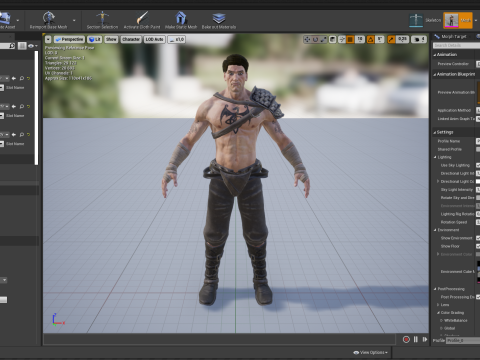480x360 pixels.
Task: Activate the Cloth Paint brush tool
Action: pyautogui.click(x=142, y=18)
